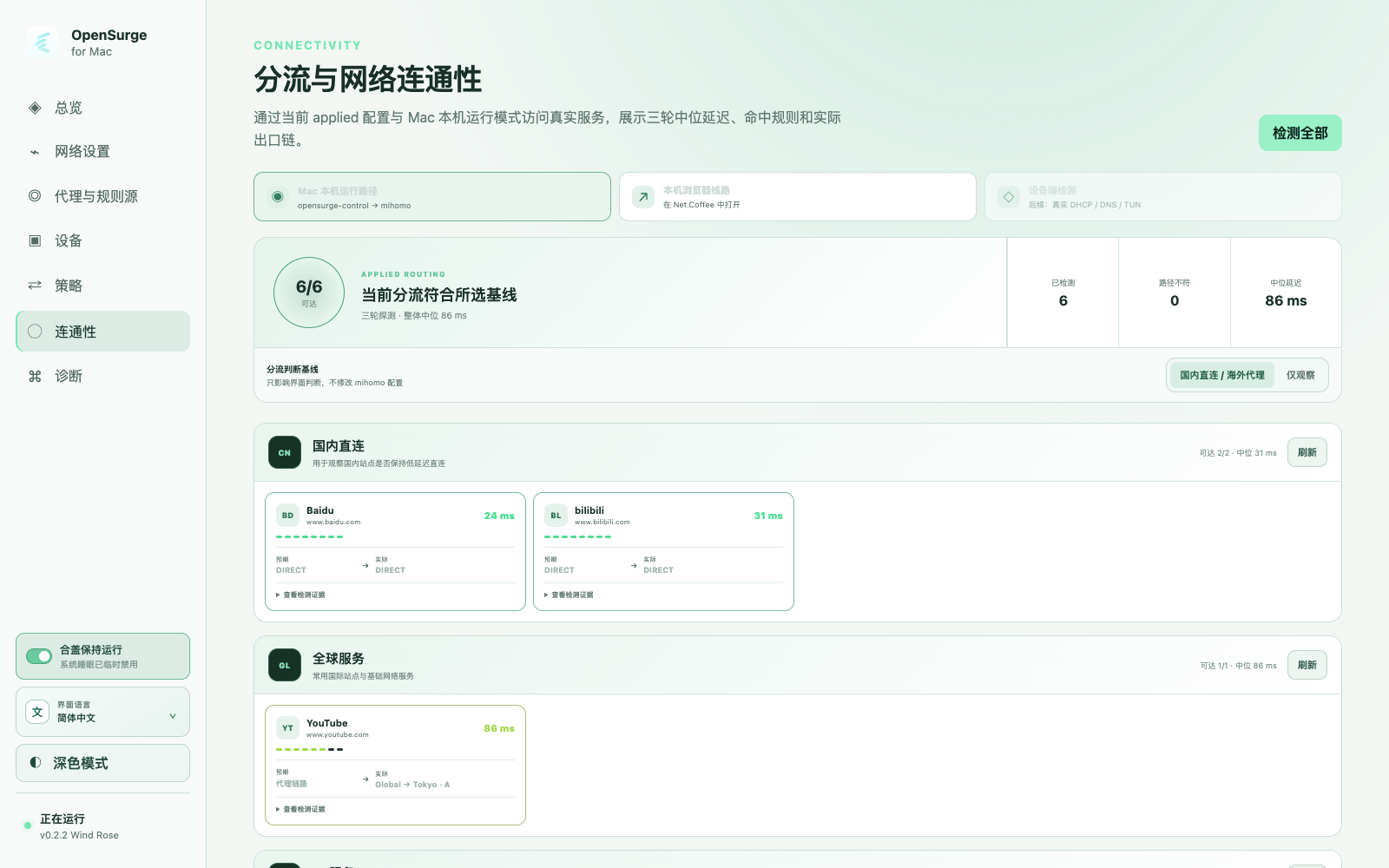Screen dimensions: 1389x868
Task: Click the 中位延迟 86 ms stat
Action: [x=1286, y=293]
